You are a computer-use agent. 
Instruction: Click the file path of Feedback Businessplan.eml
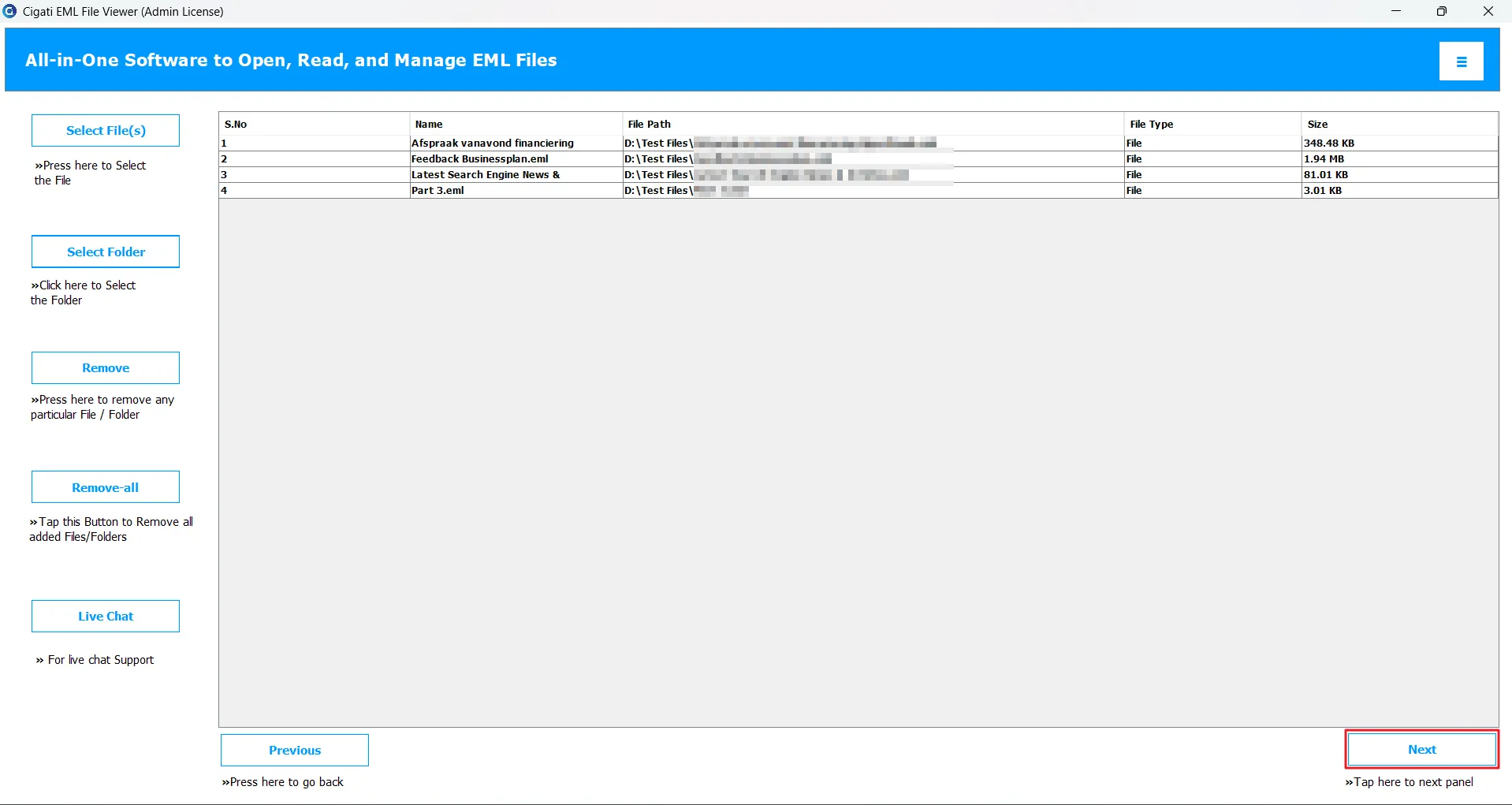pos(873,159)
